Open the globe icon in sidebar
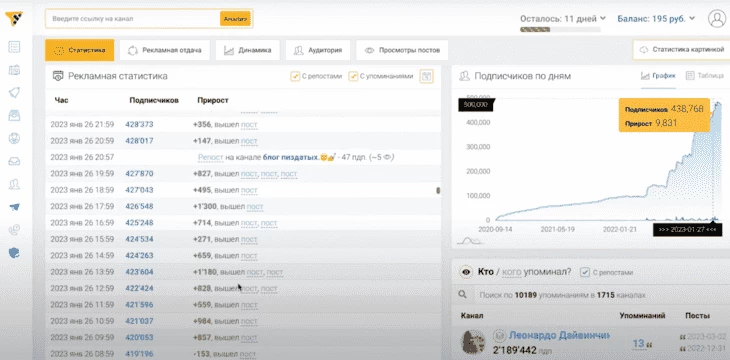Image resolution: width=730 pixels, height=360 pixels. 14,138
